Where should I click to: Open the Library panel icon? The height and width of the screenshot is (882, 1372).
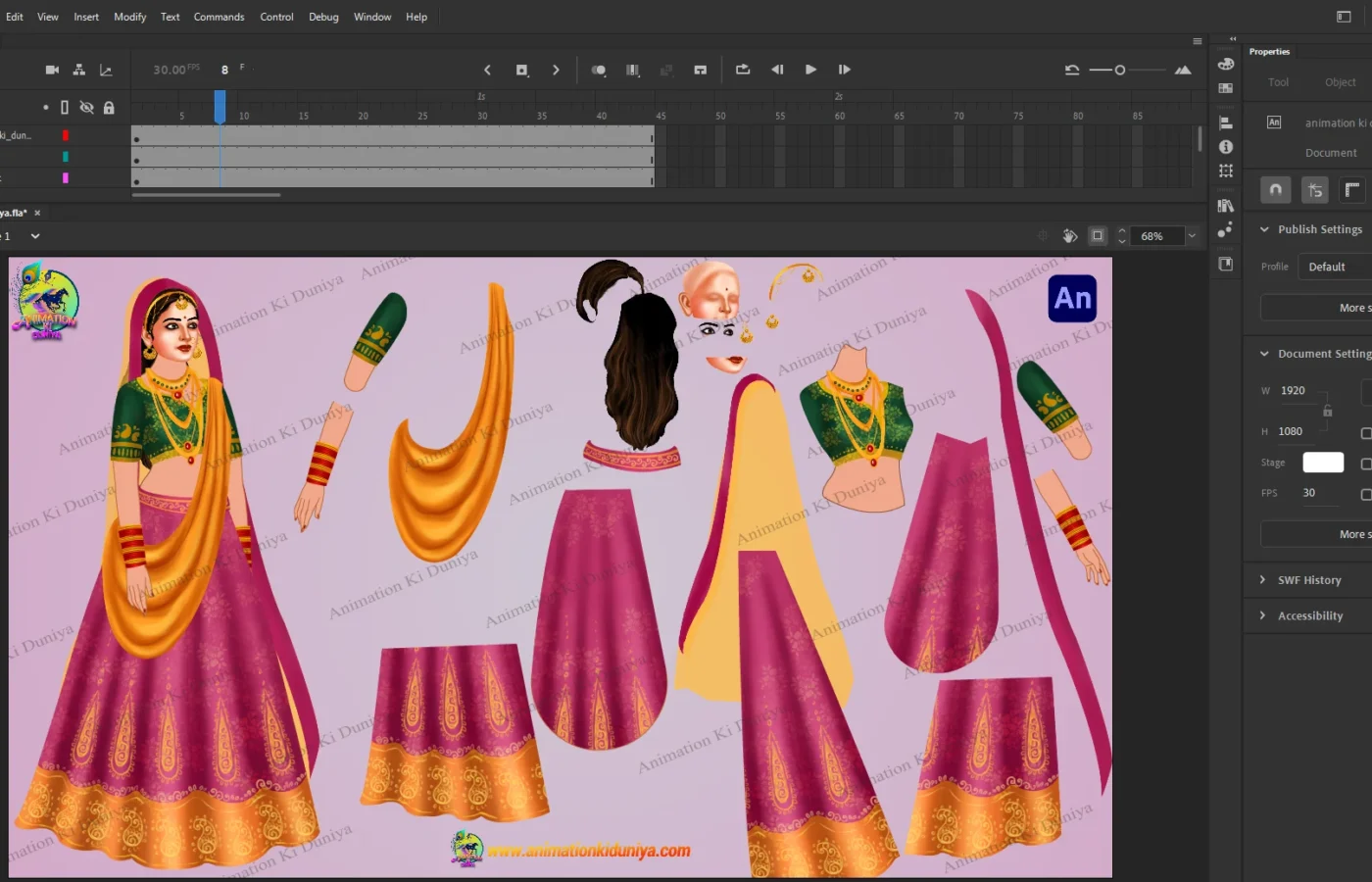point(1226,206)
